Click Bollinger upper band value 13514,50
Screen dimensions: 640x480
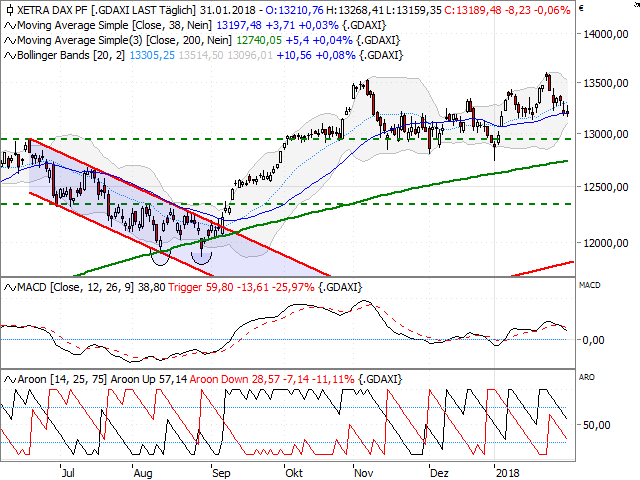[x=201, y=55]
